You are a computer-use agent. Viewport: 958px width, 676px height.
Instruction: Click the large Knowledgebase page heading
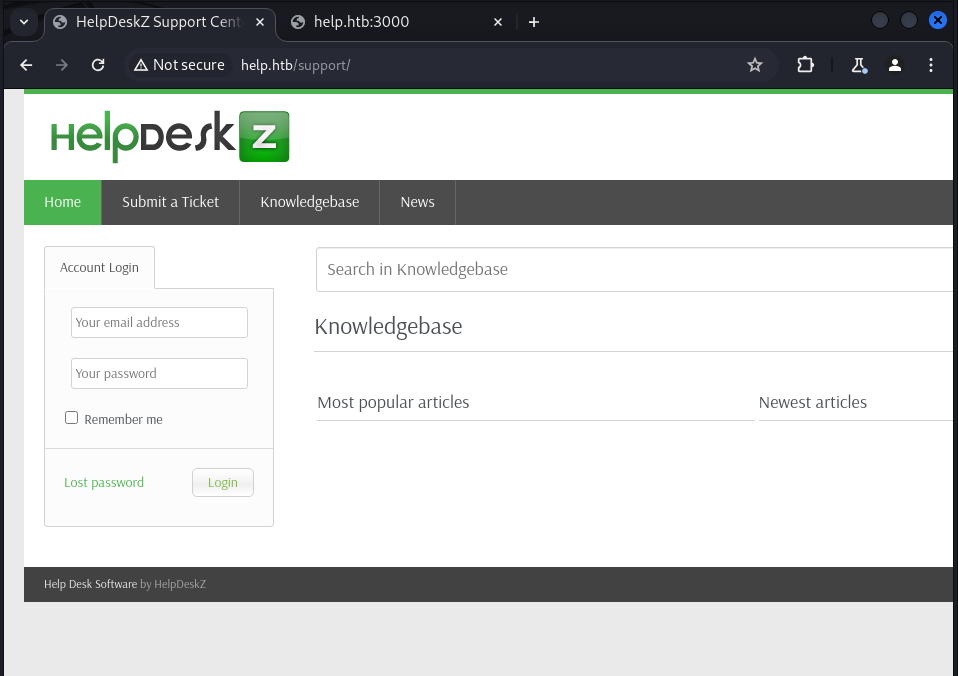(389, 326)
